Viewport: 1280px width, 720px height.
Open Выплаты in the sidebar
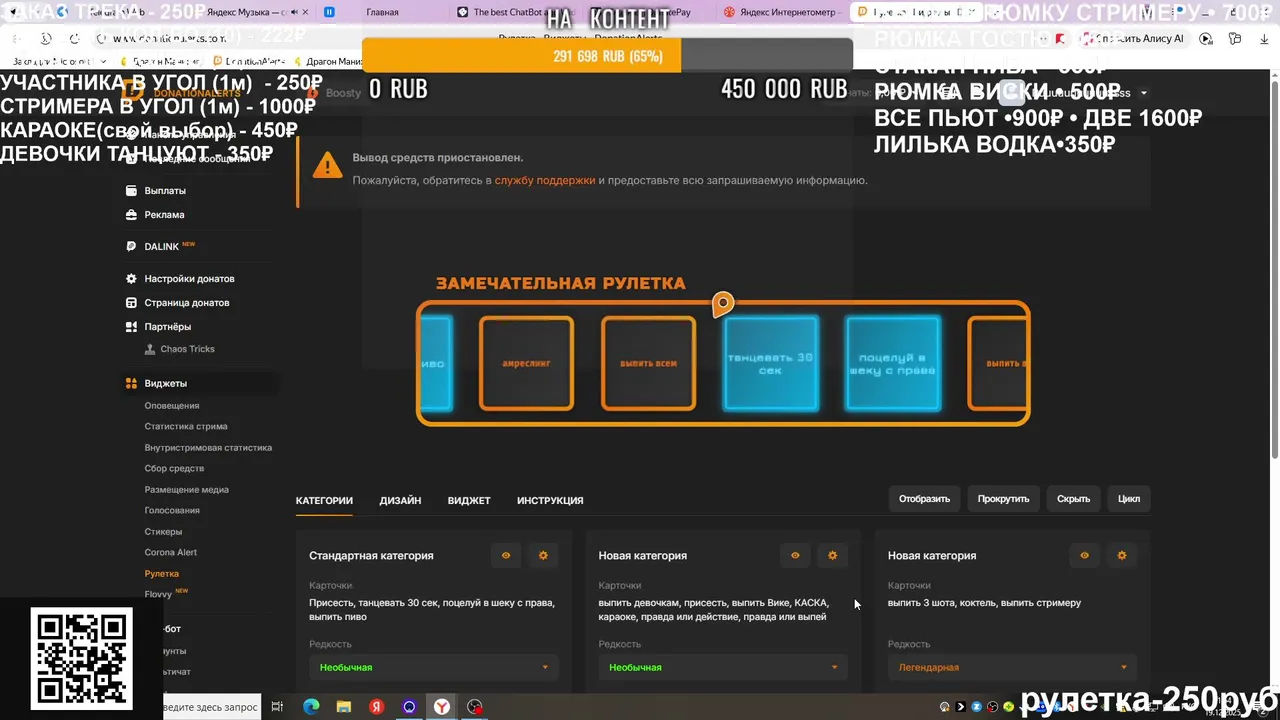pyautogui.click(x=164, y=190)
